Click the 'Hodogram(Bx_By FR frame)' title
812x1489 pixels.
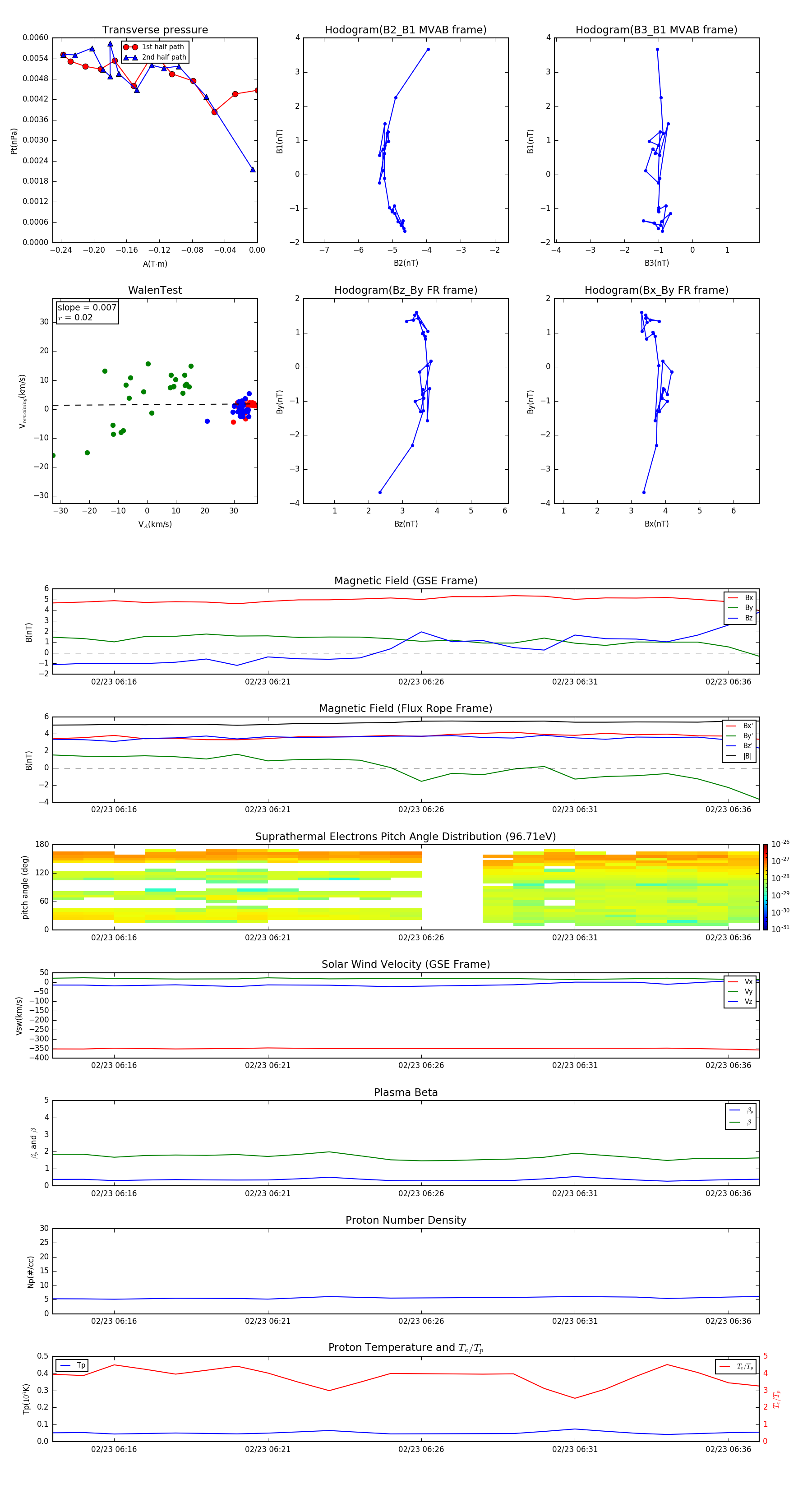tap(656, 290)
